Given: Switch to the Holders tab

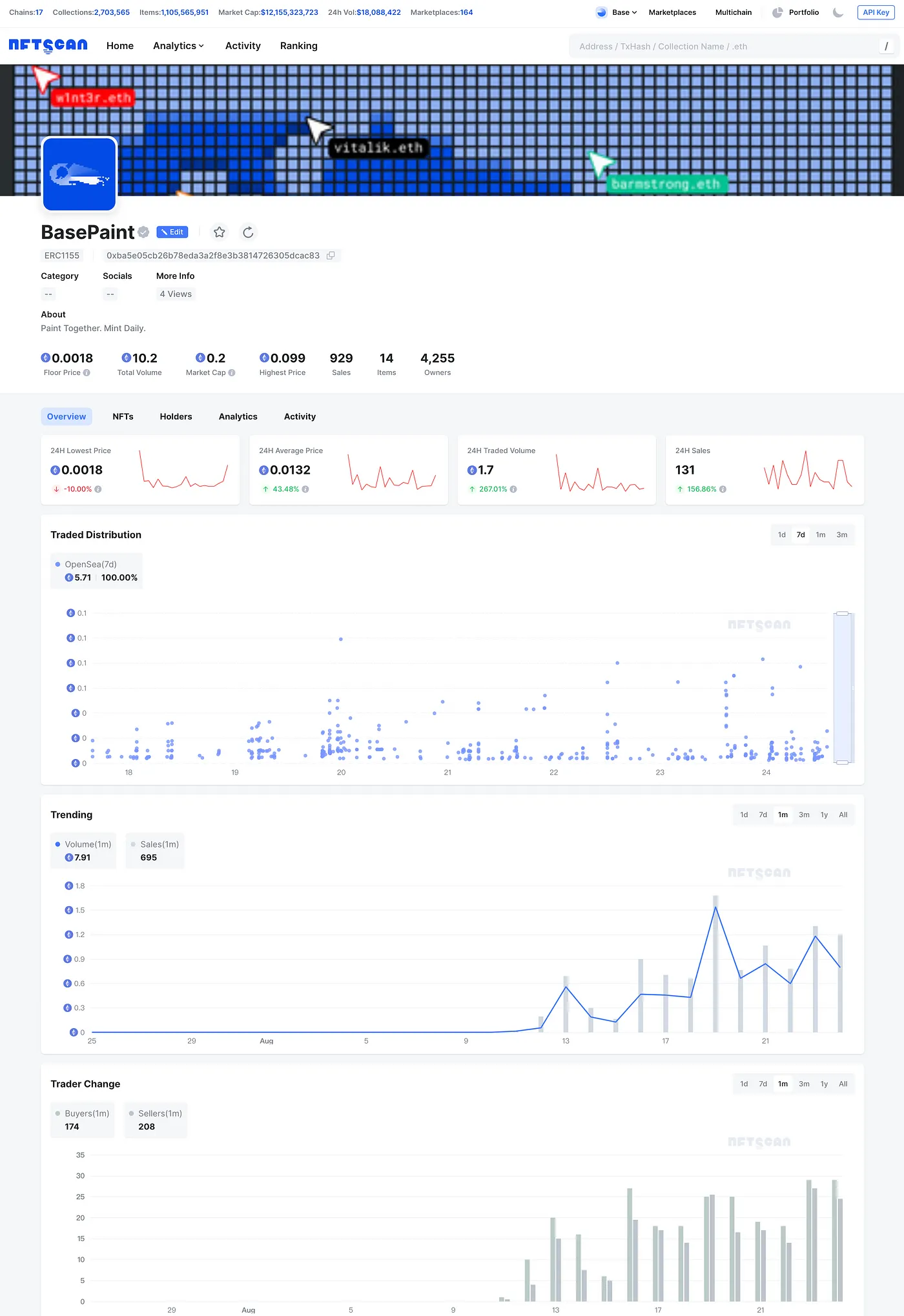Looking at the screenshot, I should (176, 416).
